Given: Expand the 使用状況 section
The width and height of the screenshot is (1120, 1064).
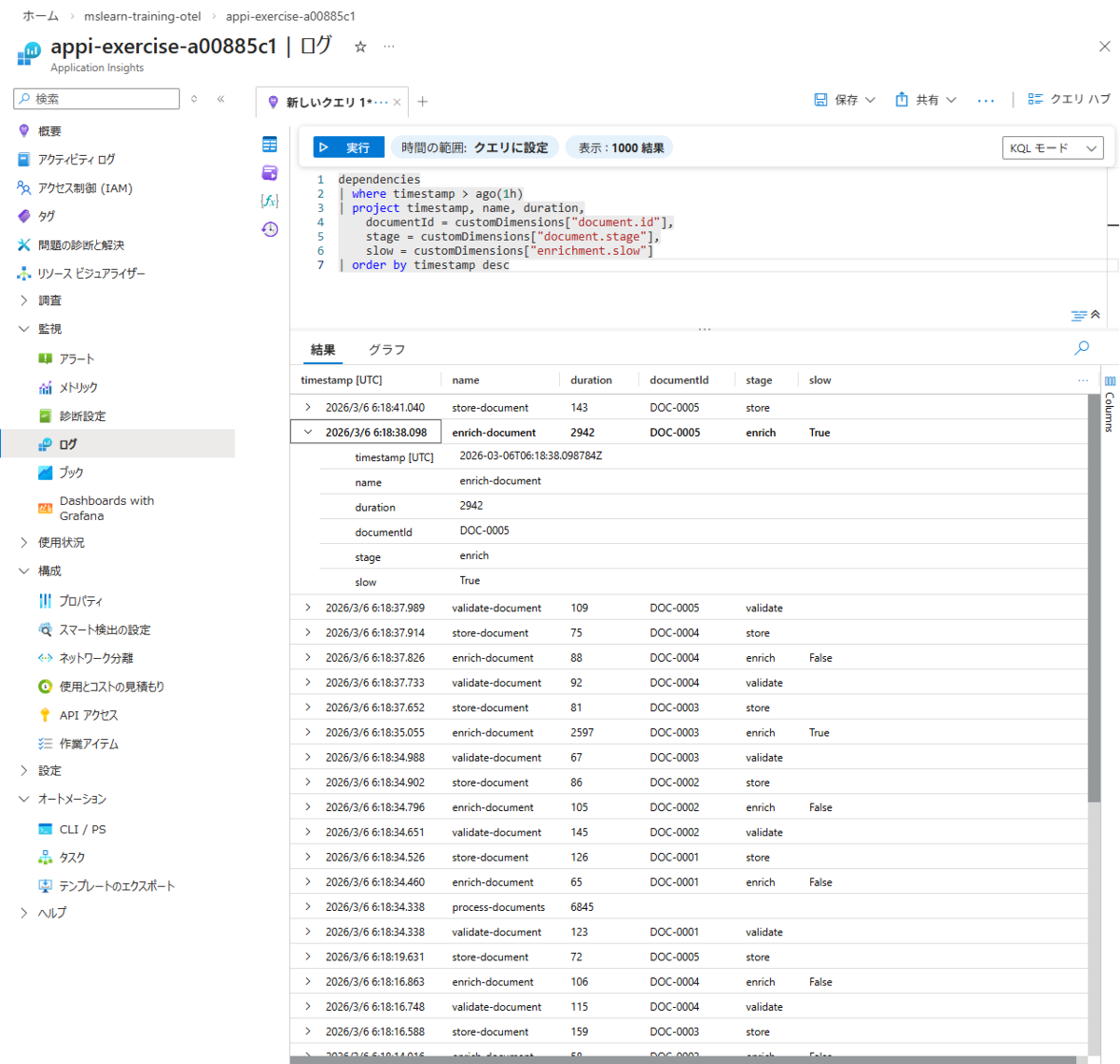Looking at the screenshot, I should (x=24, y=542).
